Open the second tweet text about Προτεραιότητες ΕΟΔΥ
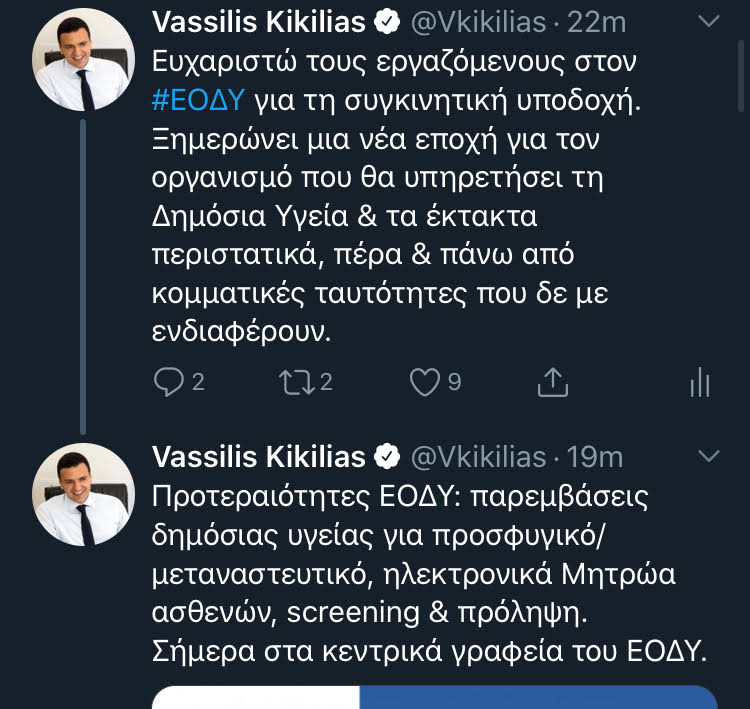 430,574
